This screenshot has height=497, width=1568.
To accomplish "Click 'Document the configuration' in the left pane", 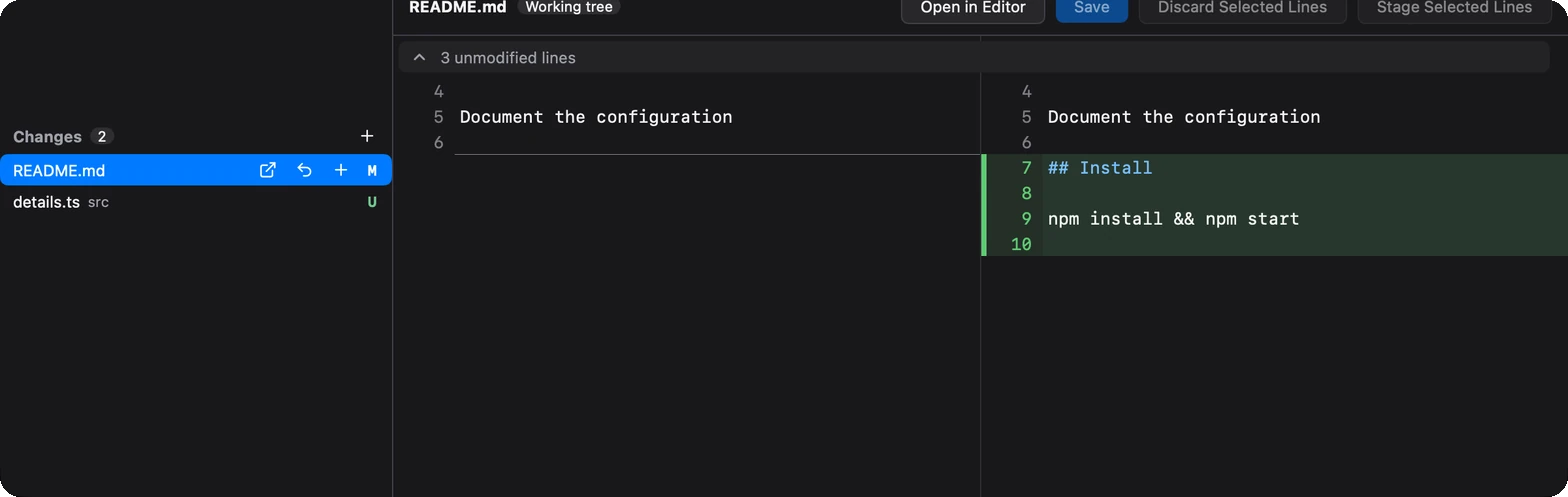I will [596, 116].
